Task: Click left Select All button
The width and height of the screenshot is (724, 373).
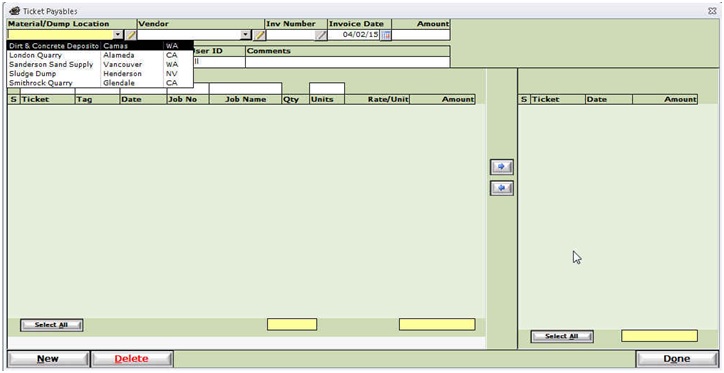Action: click(x=52, y=325)
